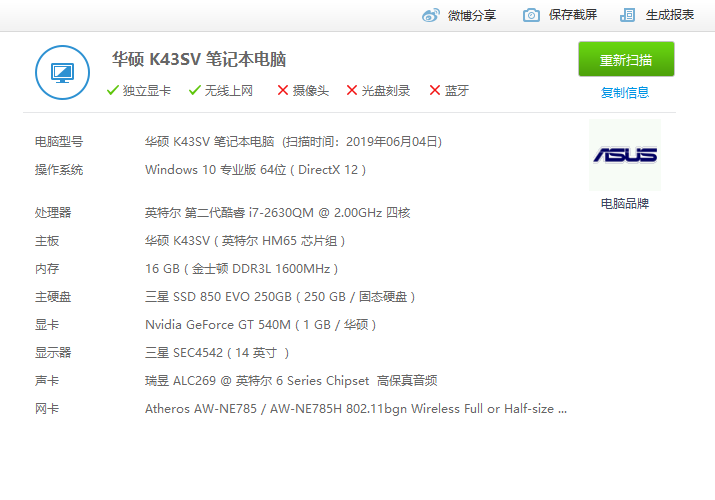This screenshot has width=715, height=500.
Task: Select the 16 GB DDR3L 1600MHz value
Action: [242, 268]
